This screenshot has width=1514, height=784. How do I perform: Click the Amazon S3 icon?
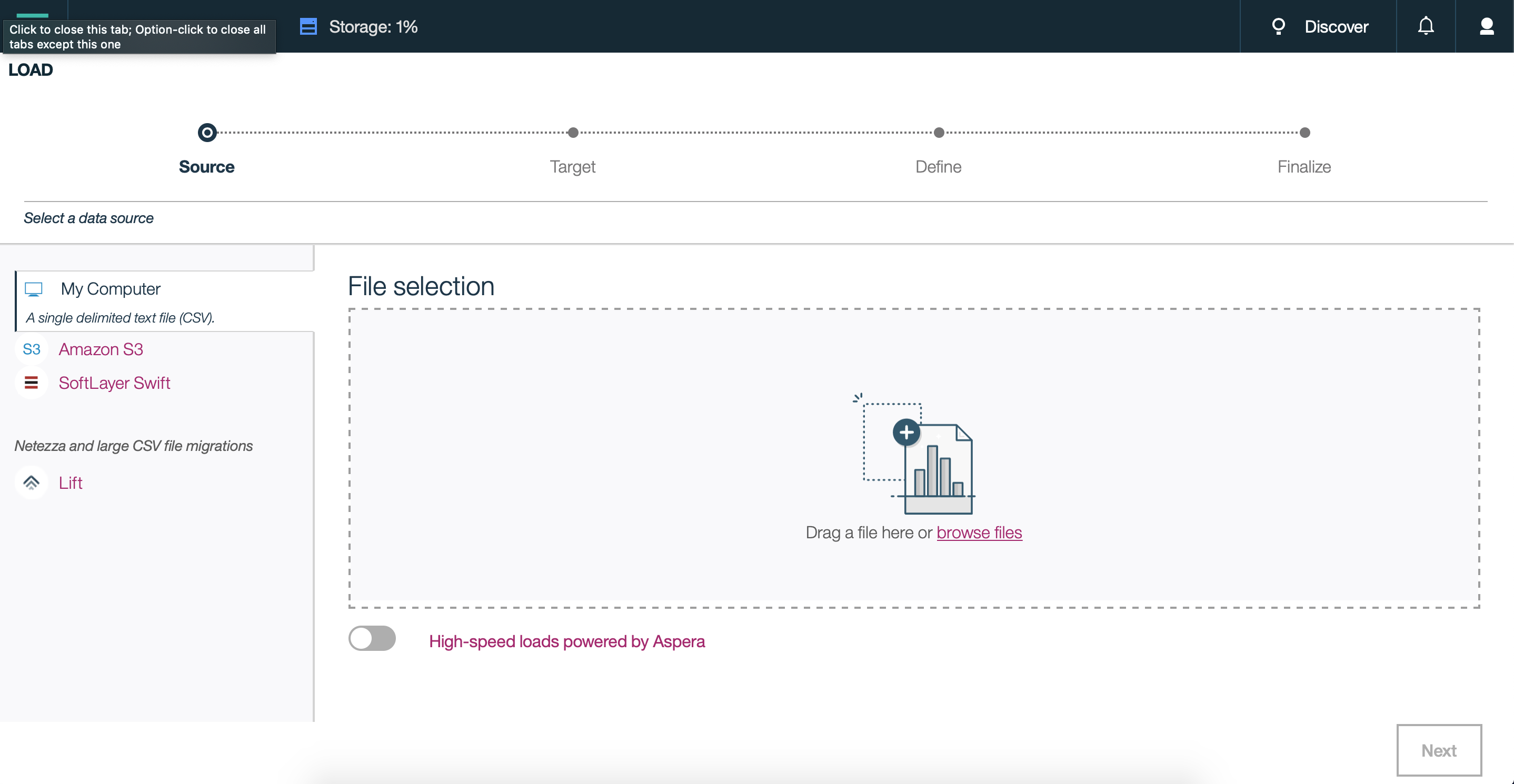(31, 349)
